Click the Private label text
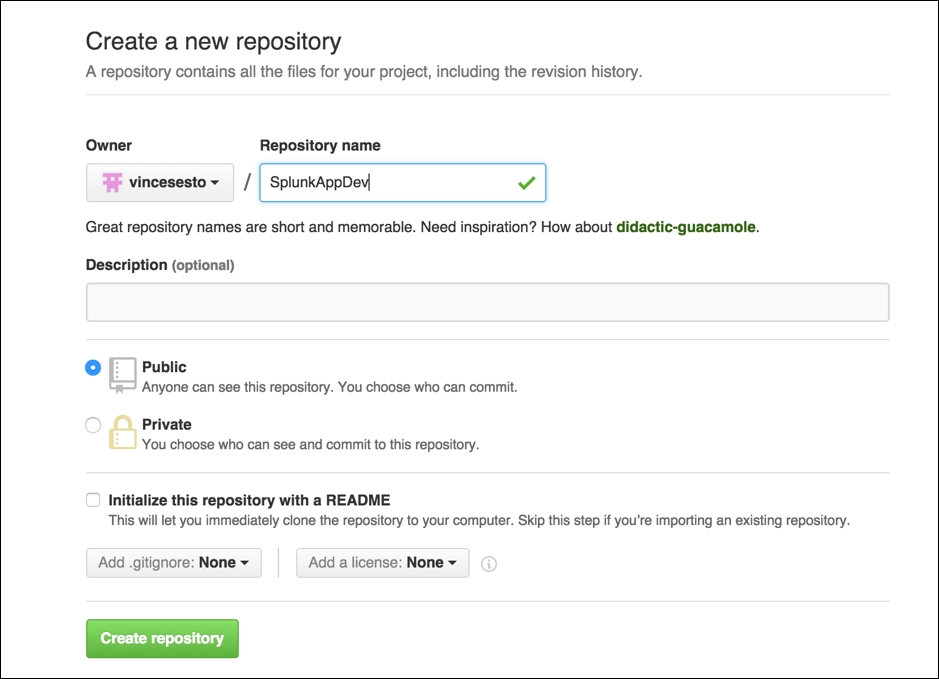The width and height of the screenshot is (939, 679). 166,424
